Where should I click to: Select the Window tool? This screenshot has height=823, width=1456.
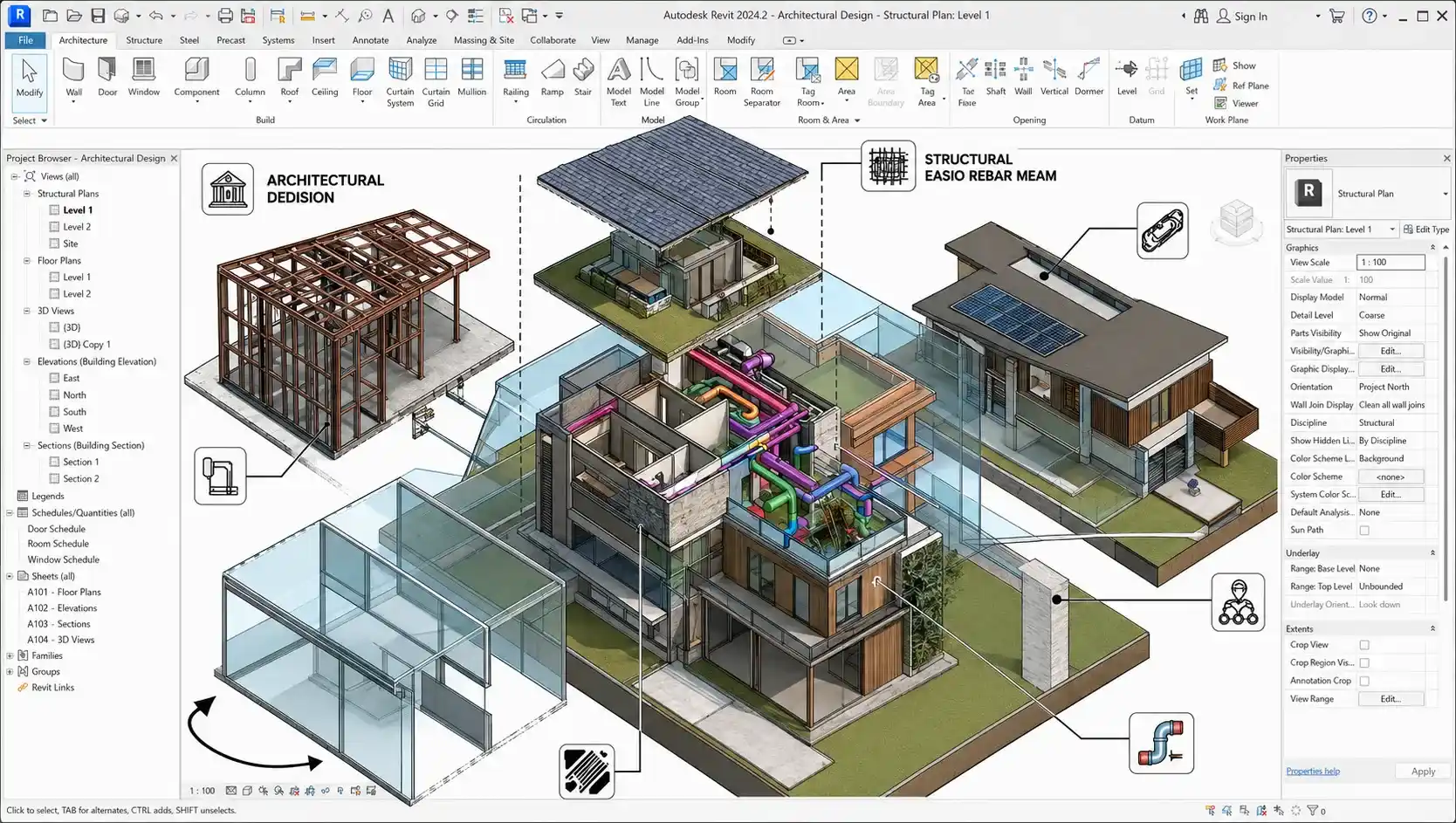(x=144, y=78)
